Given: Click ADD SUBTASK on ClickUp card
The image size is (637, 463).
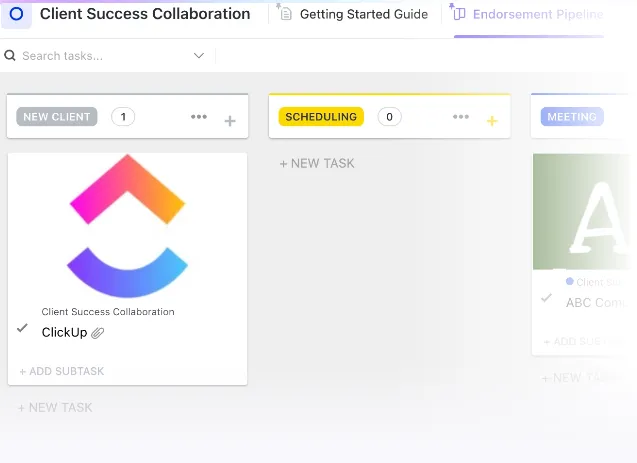Looking at the screenshot, I should pos(62,371).
